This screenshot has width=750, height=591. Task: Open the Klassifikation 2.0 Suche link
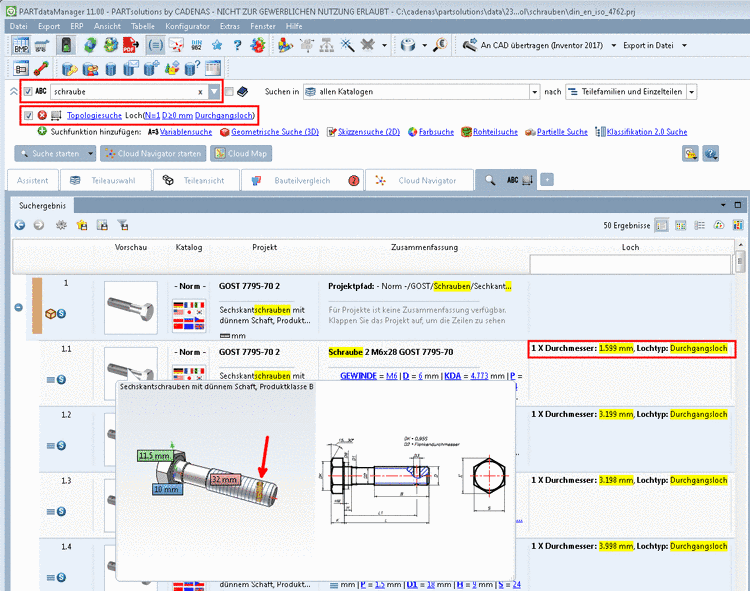pyautogui.click(x=647, y=132)
